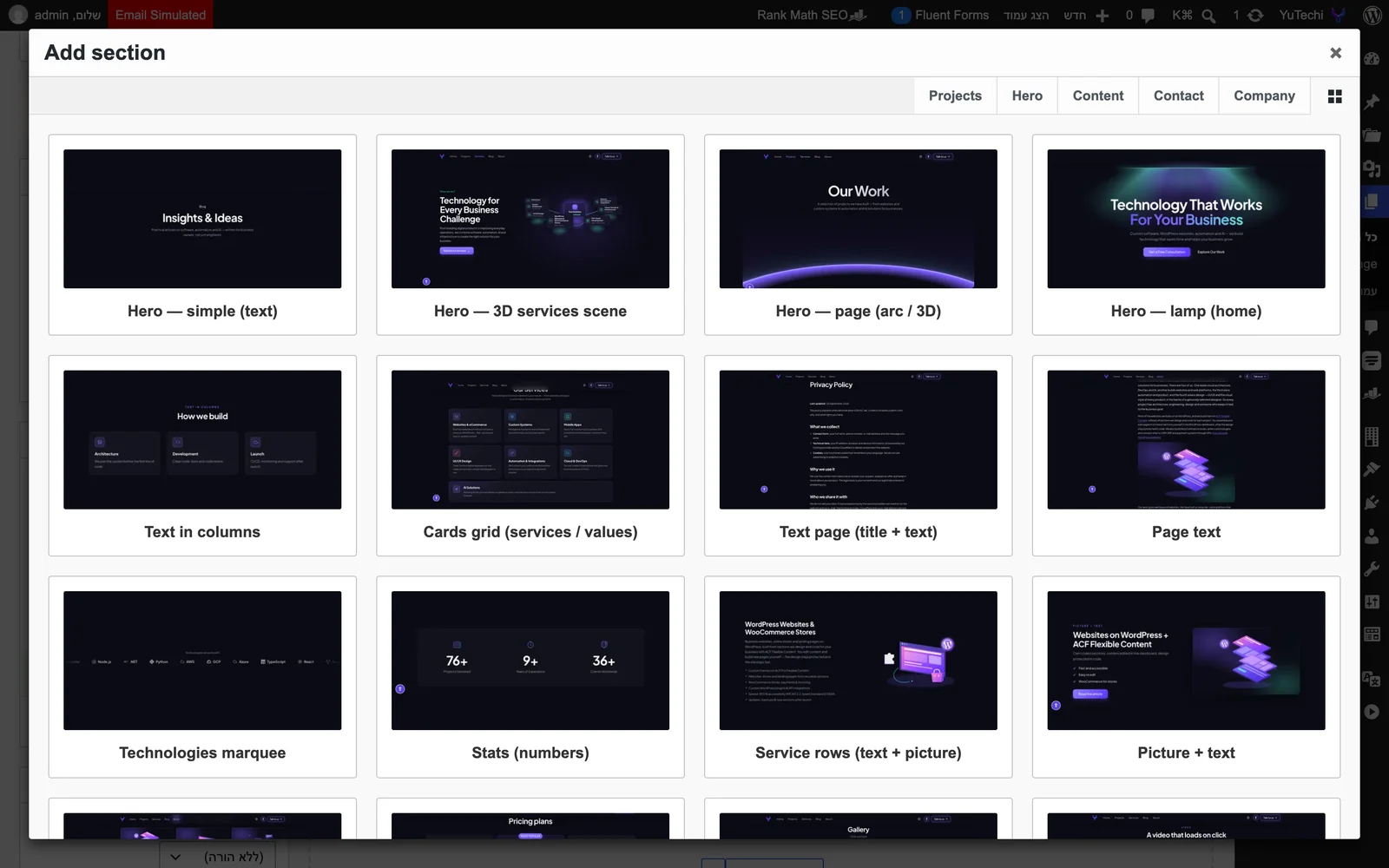Select the Contact tab
1389x868 pixels.
pos(1178,95)
